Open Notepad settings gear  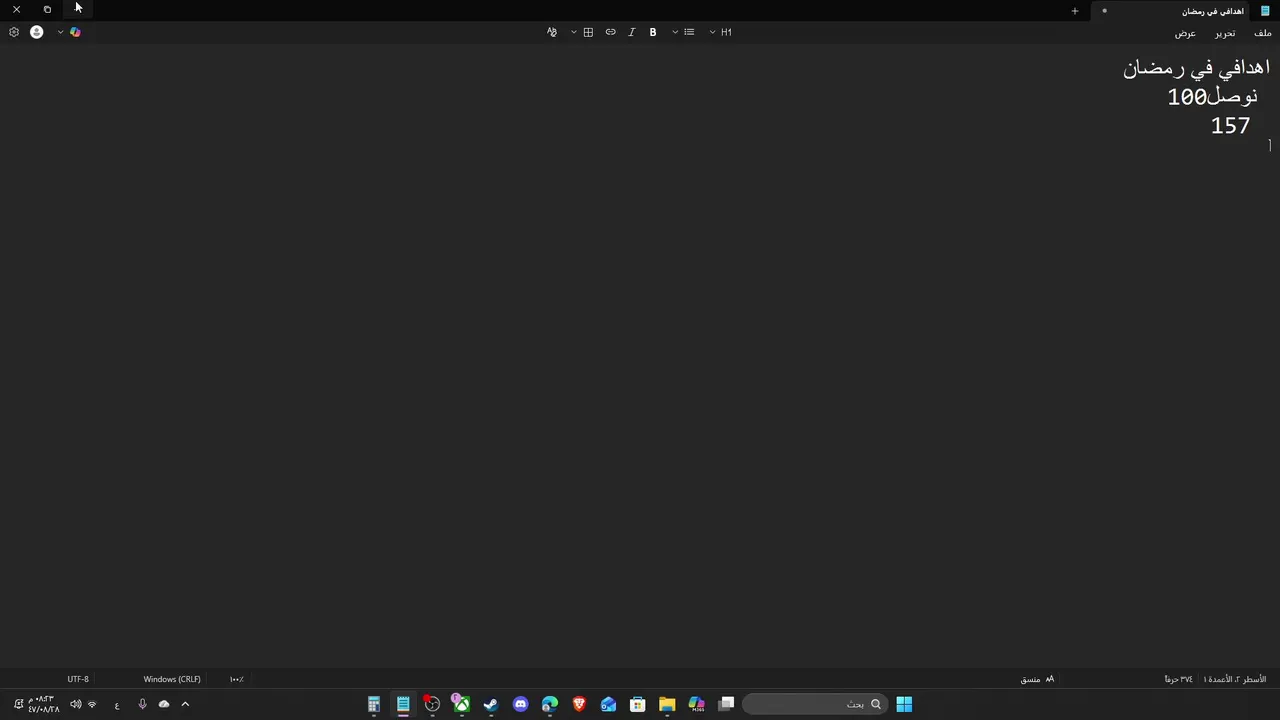point(14,32)
